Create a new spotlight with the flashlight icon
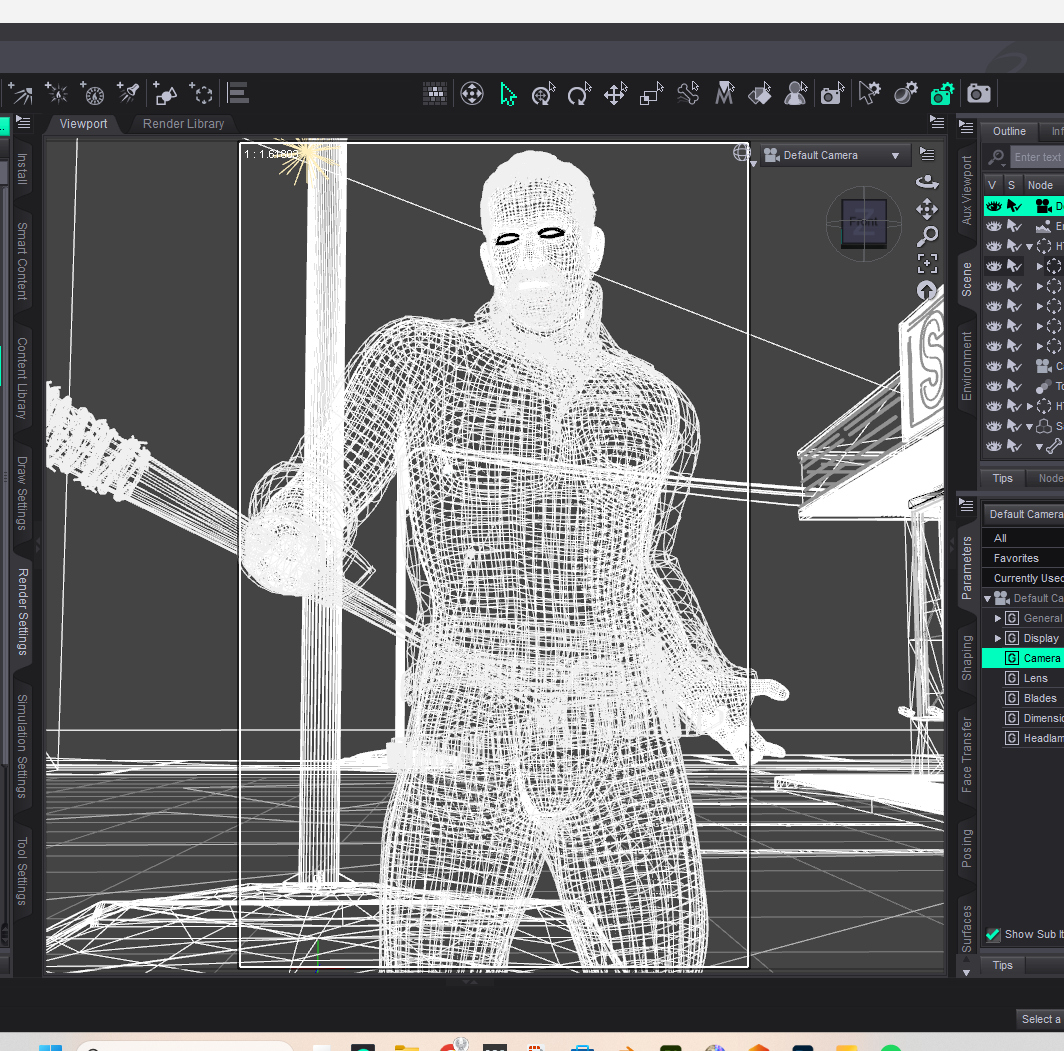The height and width of the screenshot is (1051, 1064). tap(128, 92)
